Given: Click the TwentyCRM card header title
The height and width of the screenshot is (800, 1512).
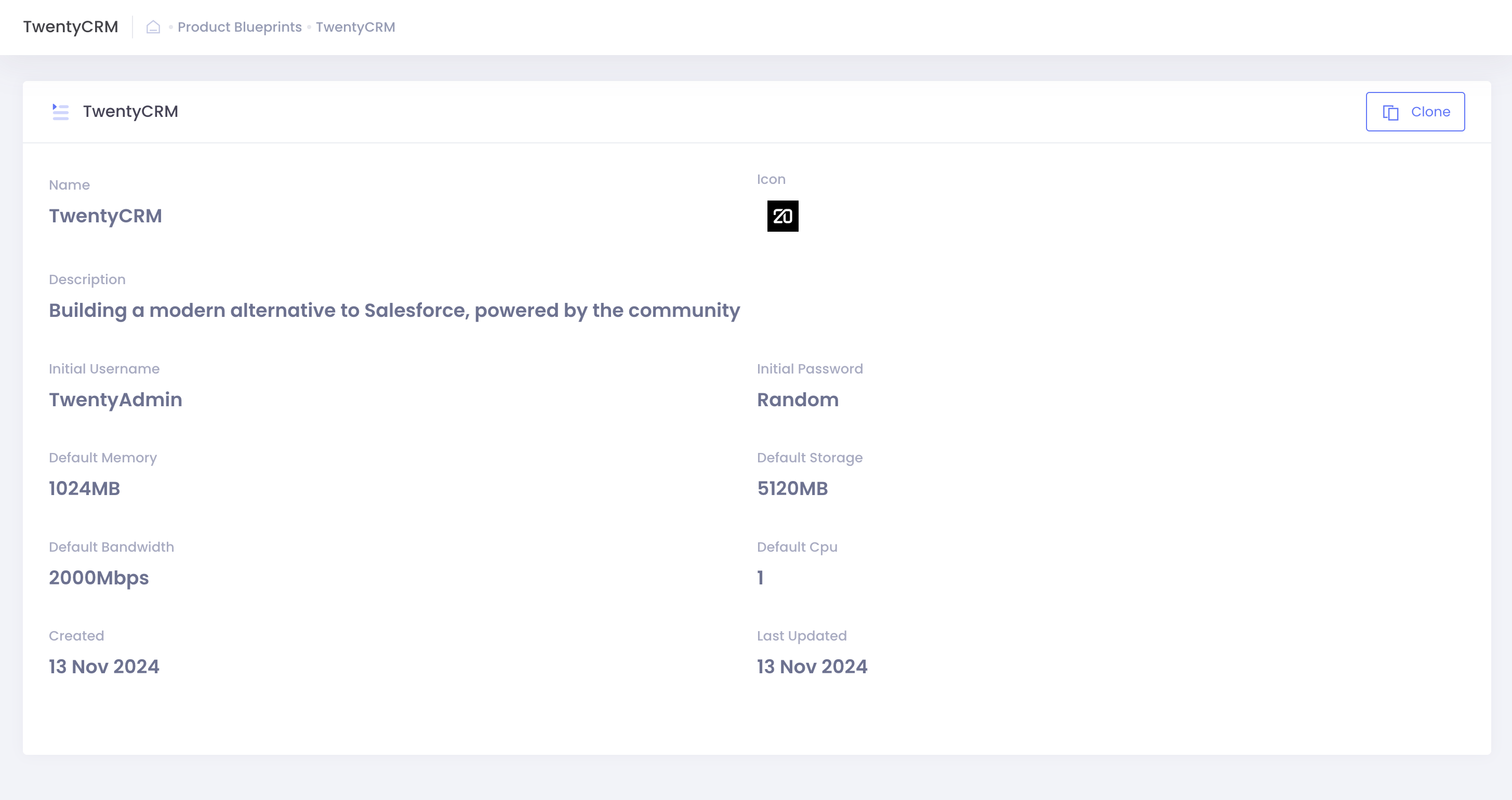Looking at the screenshot, I should [x=130, y=111].
